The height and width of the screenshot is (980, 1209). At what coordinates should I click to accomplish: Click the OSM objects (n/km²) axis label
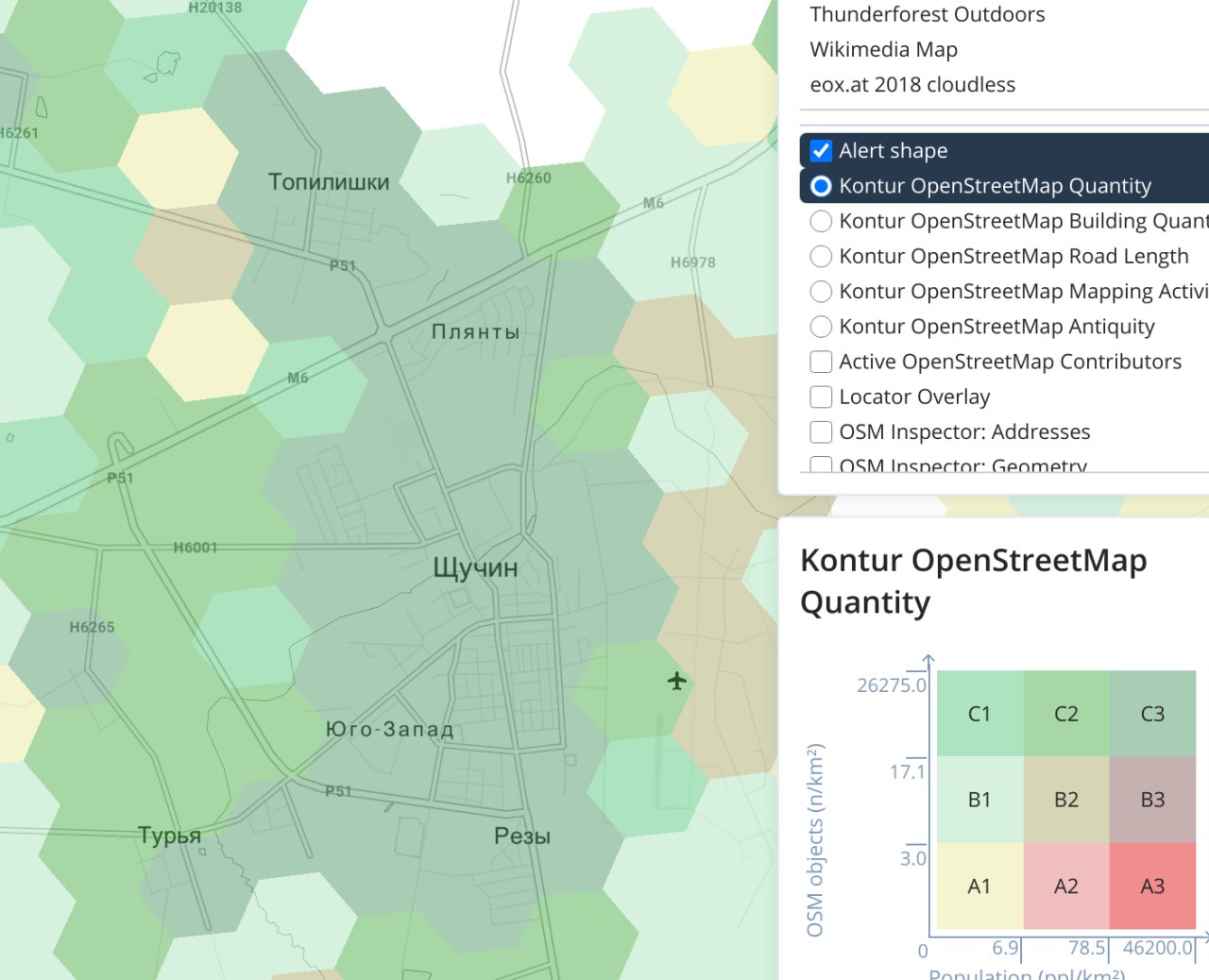814,840
